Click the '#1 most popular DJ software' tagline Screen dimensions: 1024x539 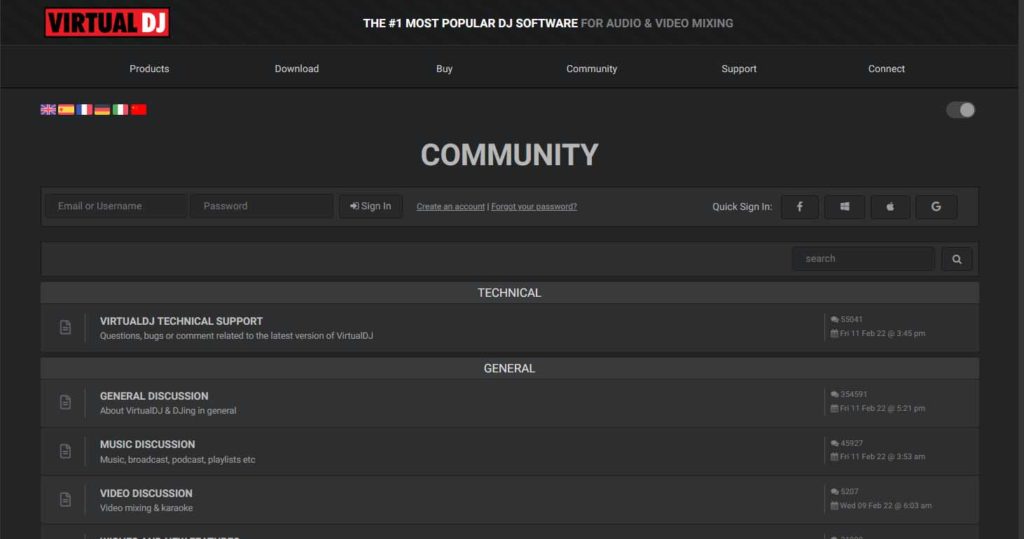548,24
